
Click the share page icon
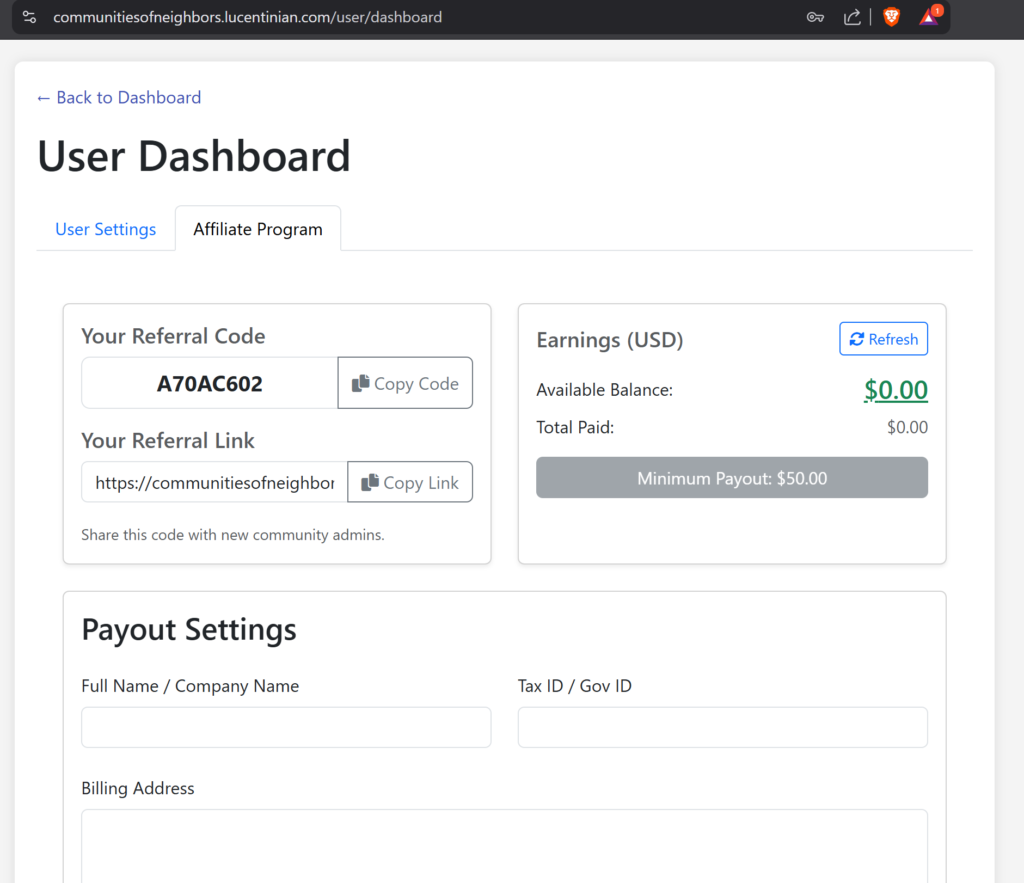coord(852,17)
